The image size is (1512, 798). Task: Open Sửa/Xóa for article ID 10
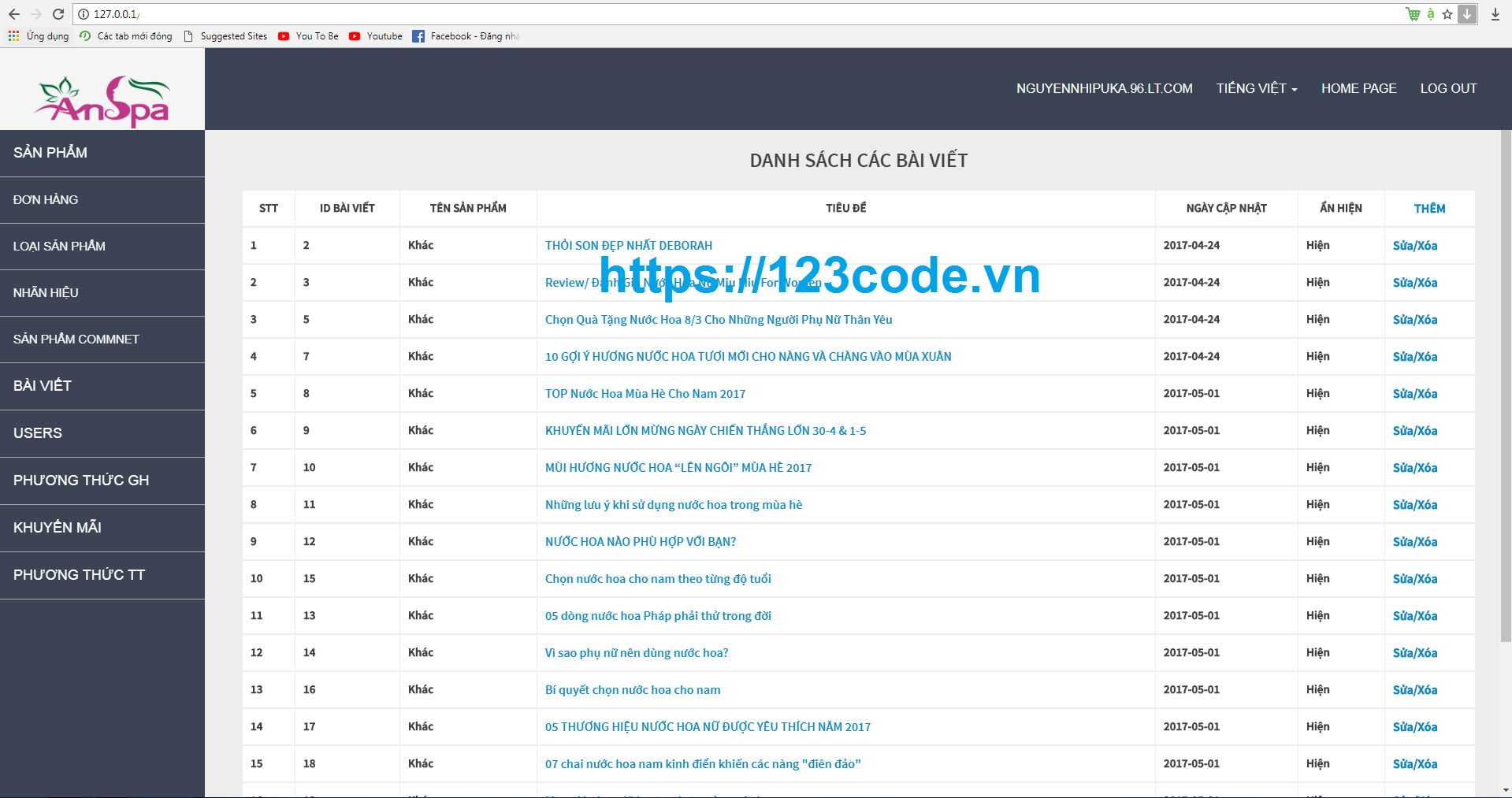[x=1414, y=467]
